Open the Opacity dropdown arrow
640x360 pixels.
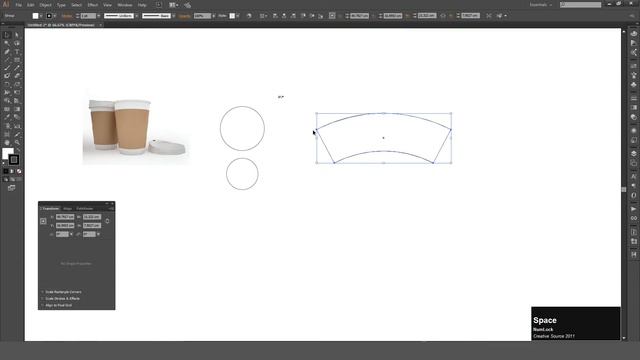pyautogui.click(x=214, y=16)
